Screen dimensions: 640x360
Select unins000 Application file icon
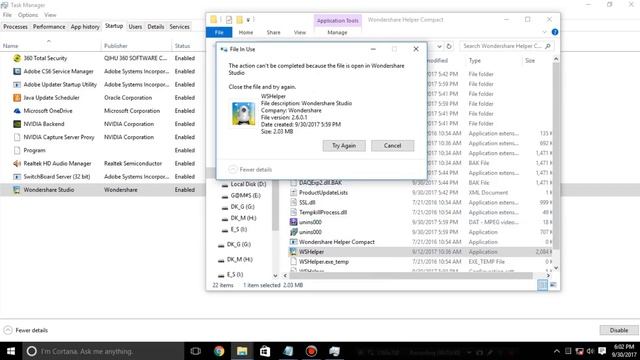click(293, 232)
